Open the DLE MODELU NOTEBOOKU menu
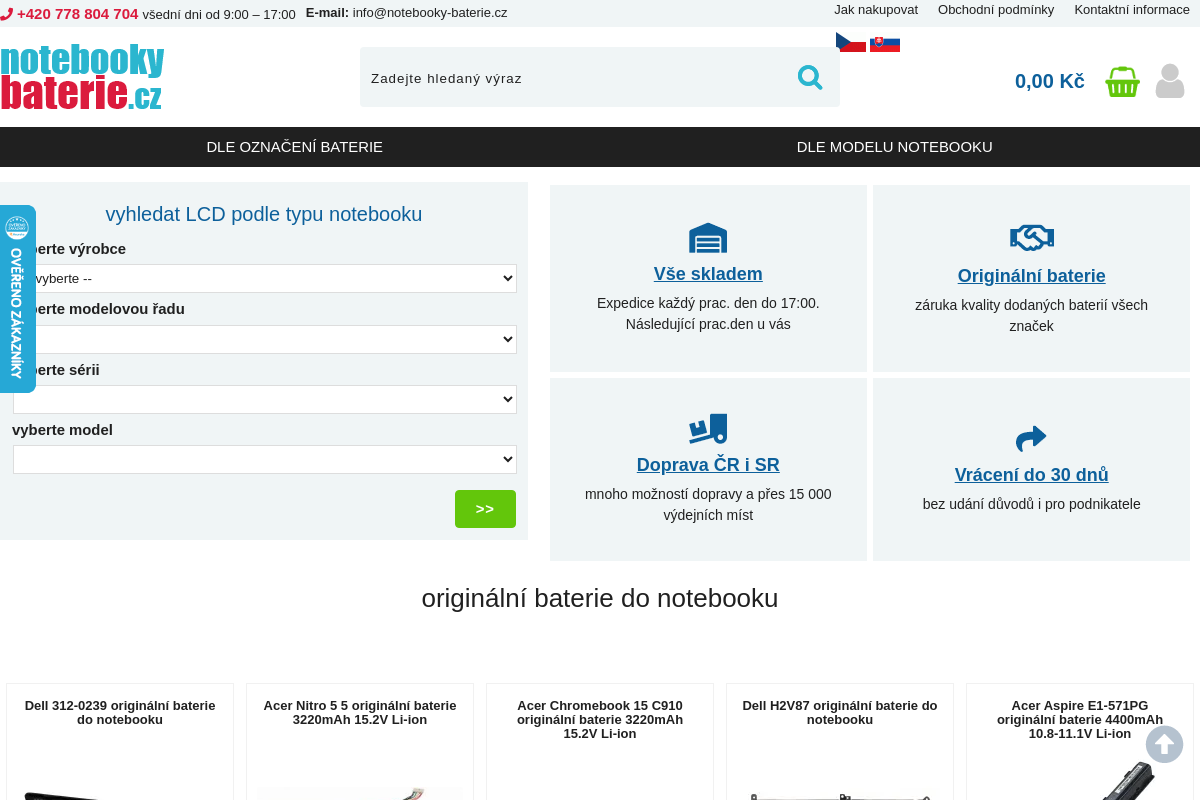 coord(895,147)
